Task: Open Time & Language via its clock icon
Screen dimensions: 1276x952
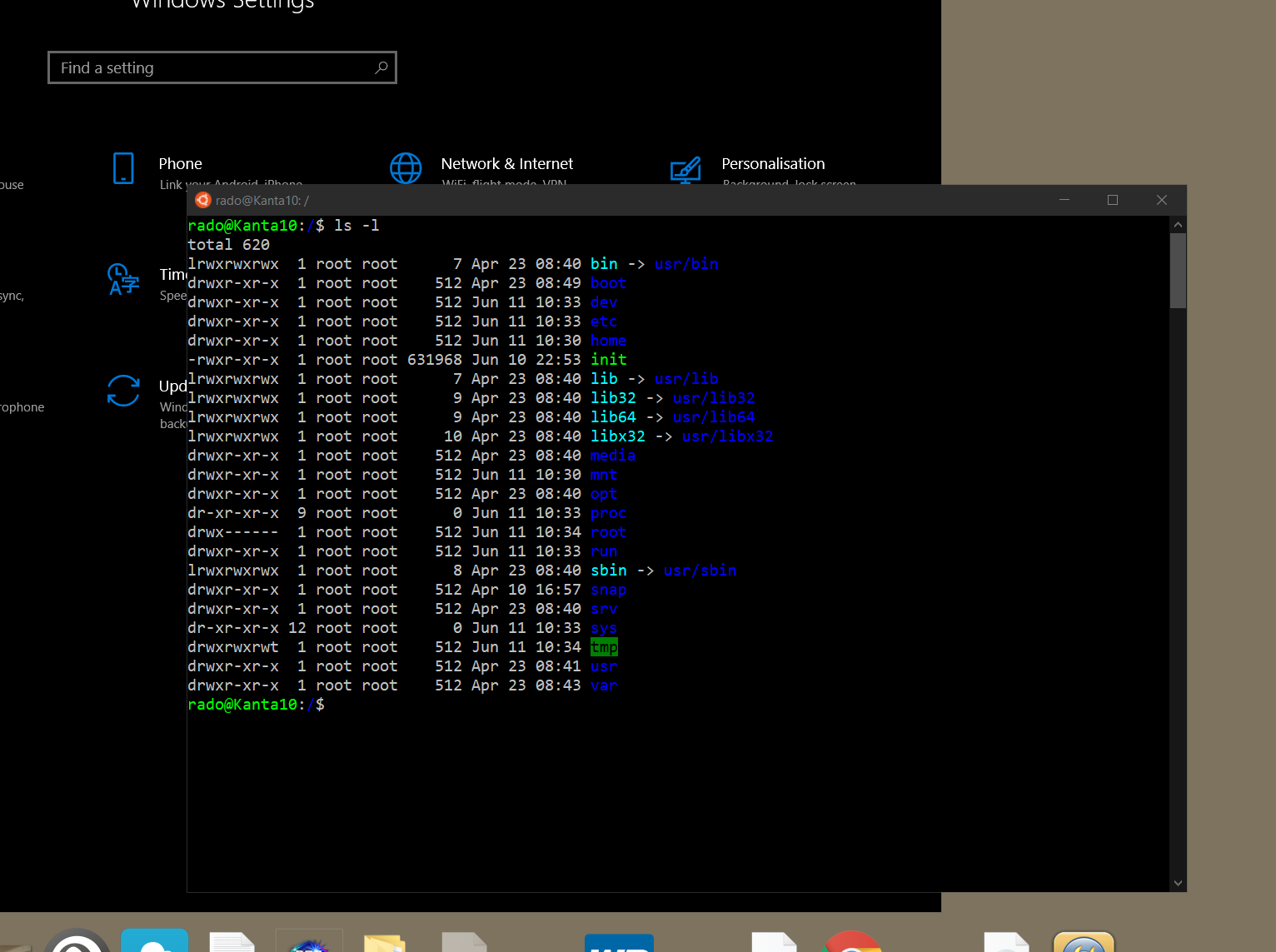Action: coord(123,279)
